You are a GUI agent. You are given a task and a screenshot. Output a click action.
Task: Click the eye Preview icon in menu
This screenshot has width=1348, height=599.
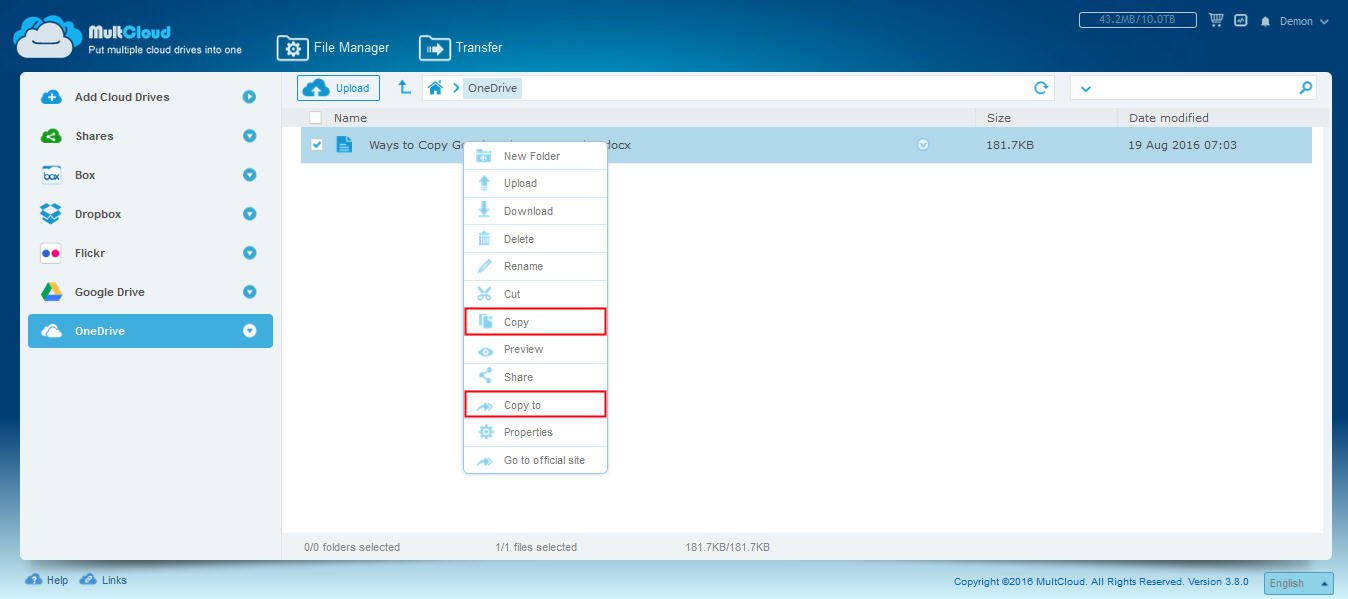coord(484,350)
